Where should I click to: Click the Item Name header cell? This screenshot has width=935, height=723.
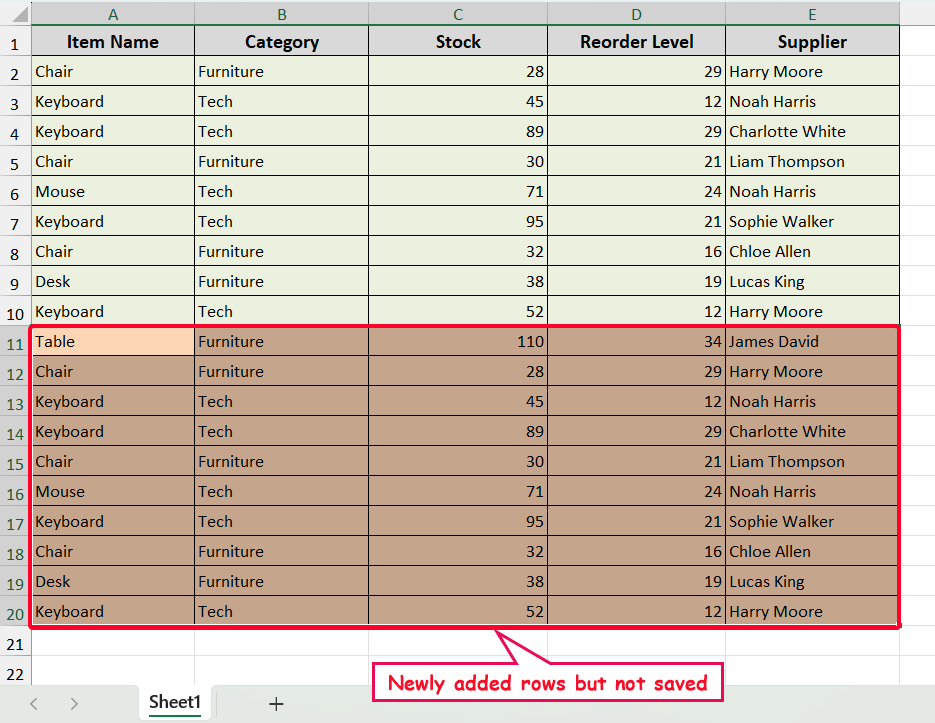(x=113, y=42)
